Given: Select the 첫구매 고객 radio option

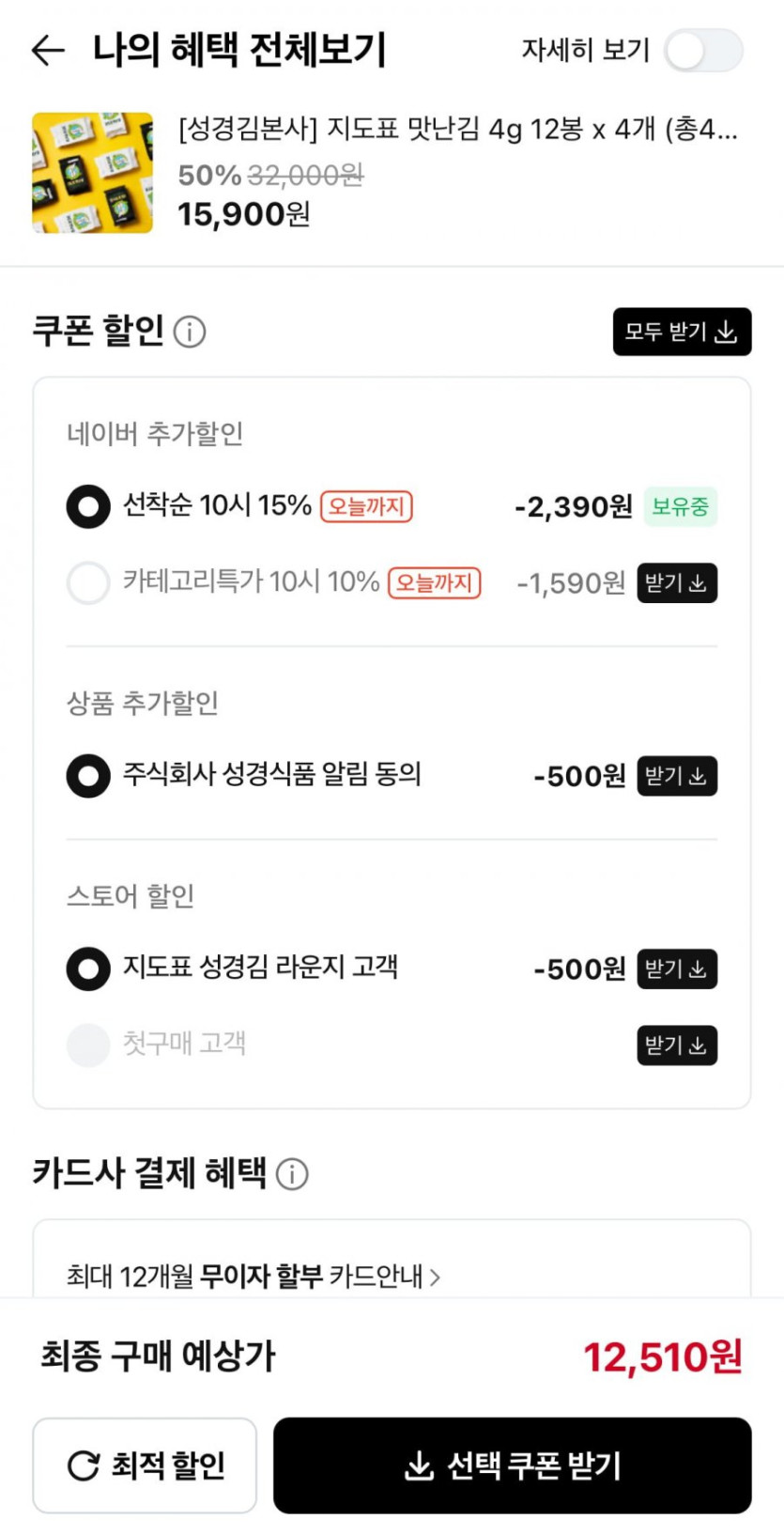Looking at the screenshot, I should [88, 1046].
